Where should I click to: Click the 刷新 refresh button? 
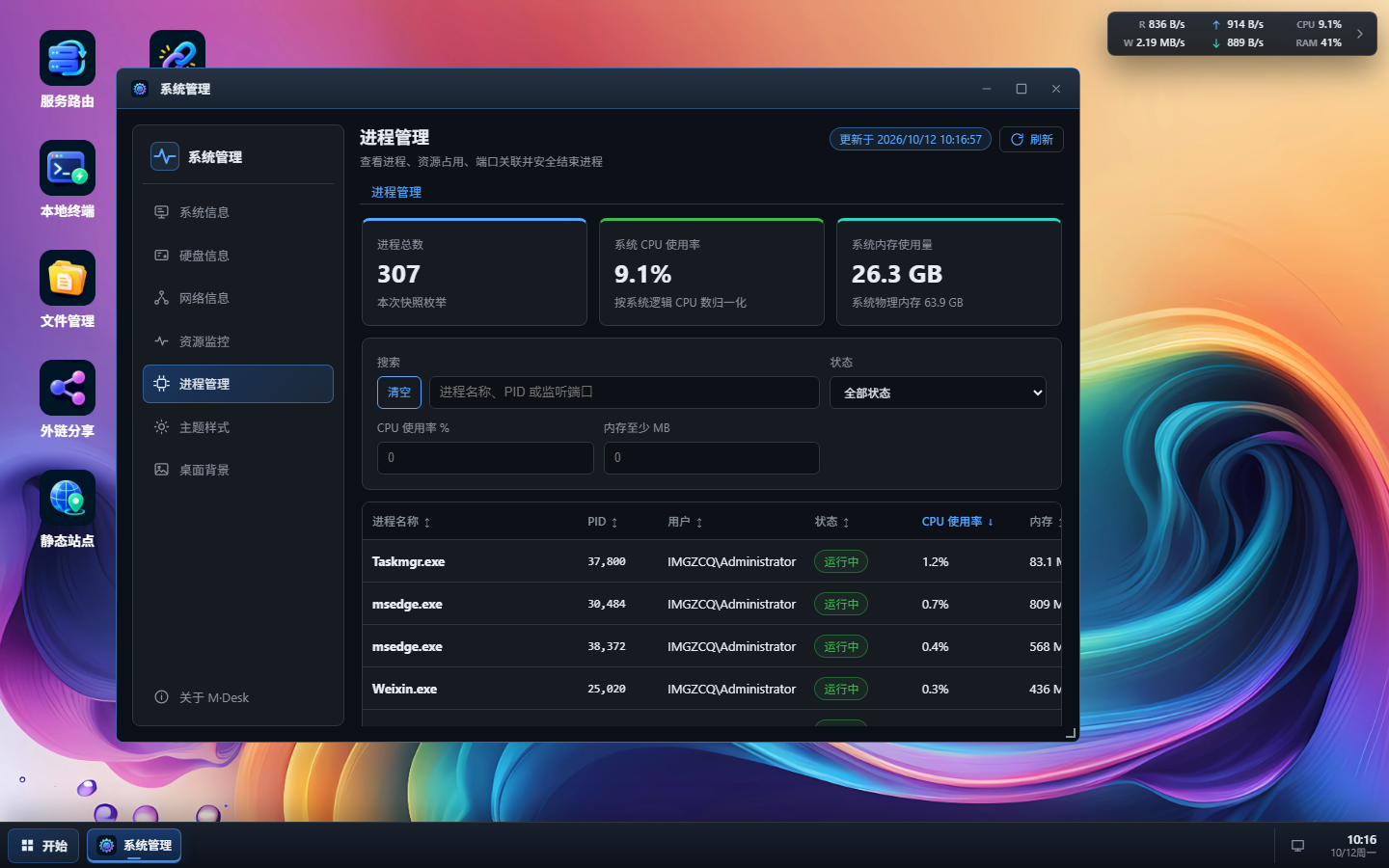coord(1031,140)
